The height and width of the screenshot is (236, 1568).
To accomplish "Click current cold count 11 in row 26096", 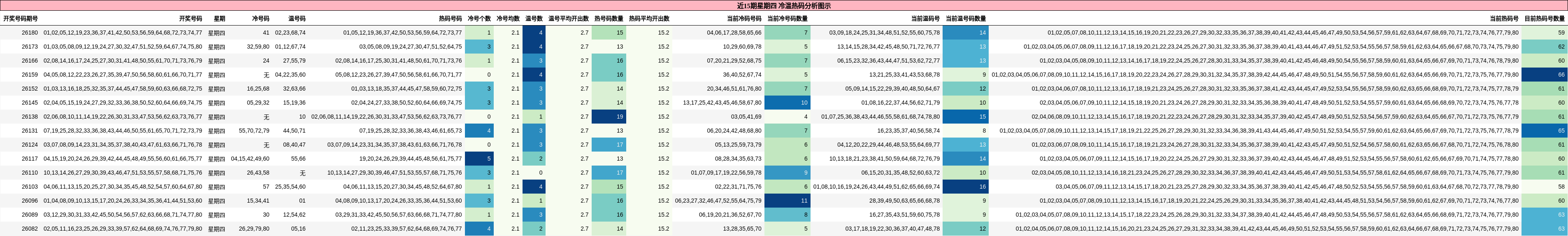I will click(x=787, y=201).
